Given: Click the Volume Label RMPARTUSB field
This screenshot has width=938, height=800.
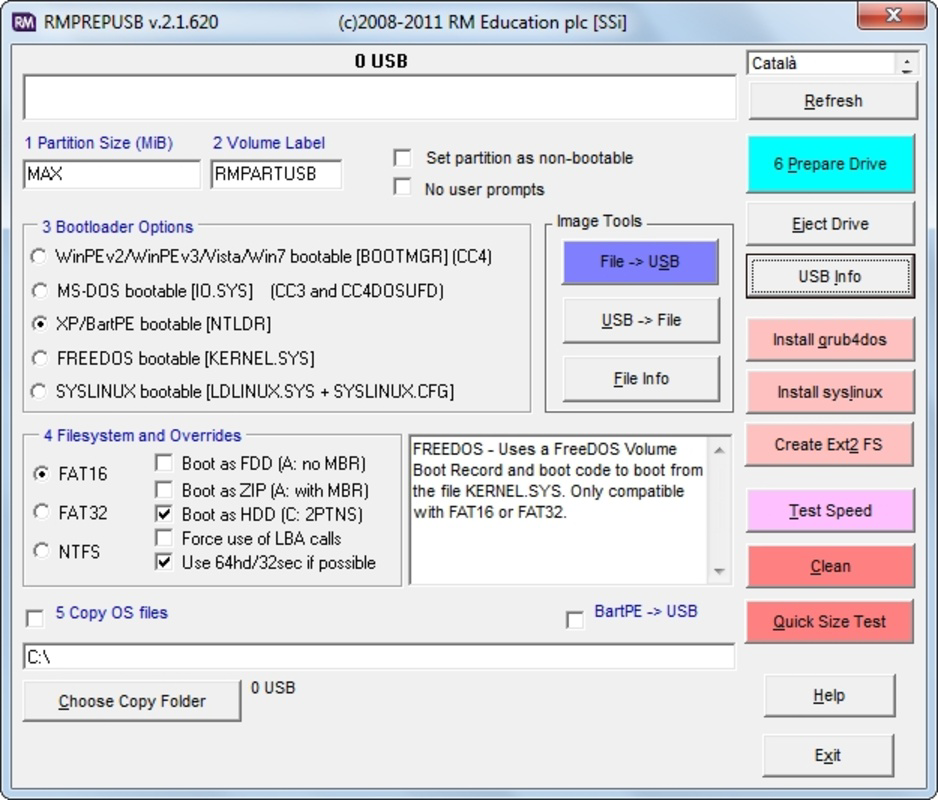Looking at the screenshot, I should (276, 174).
